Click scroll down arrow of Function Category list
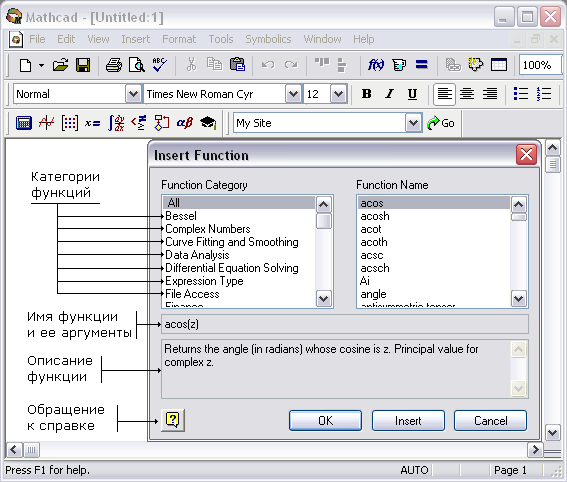The image size is (567, 482). (323, 299)
